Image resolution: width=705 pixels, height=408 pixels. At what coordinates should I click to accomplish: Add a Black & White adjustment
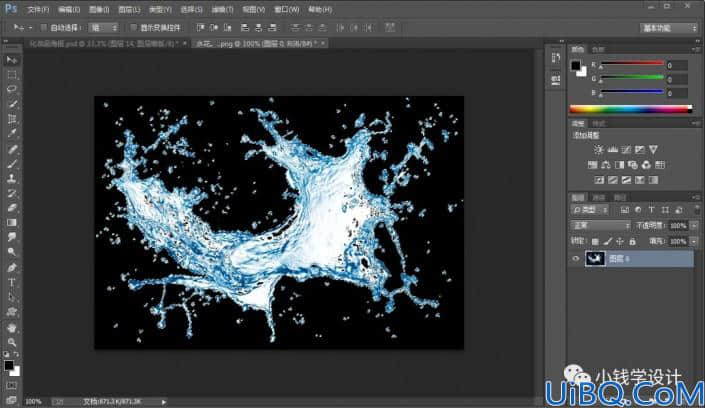point(620,165)
